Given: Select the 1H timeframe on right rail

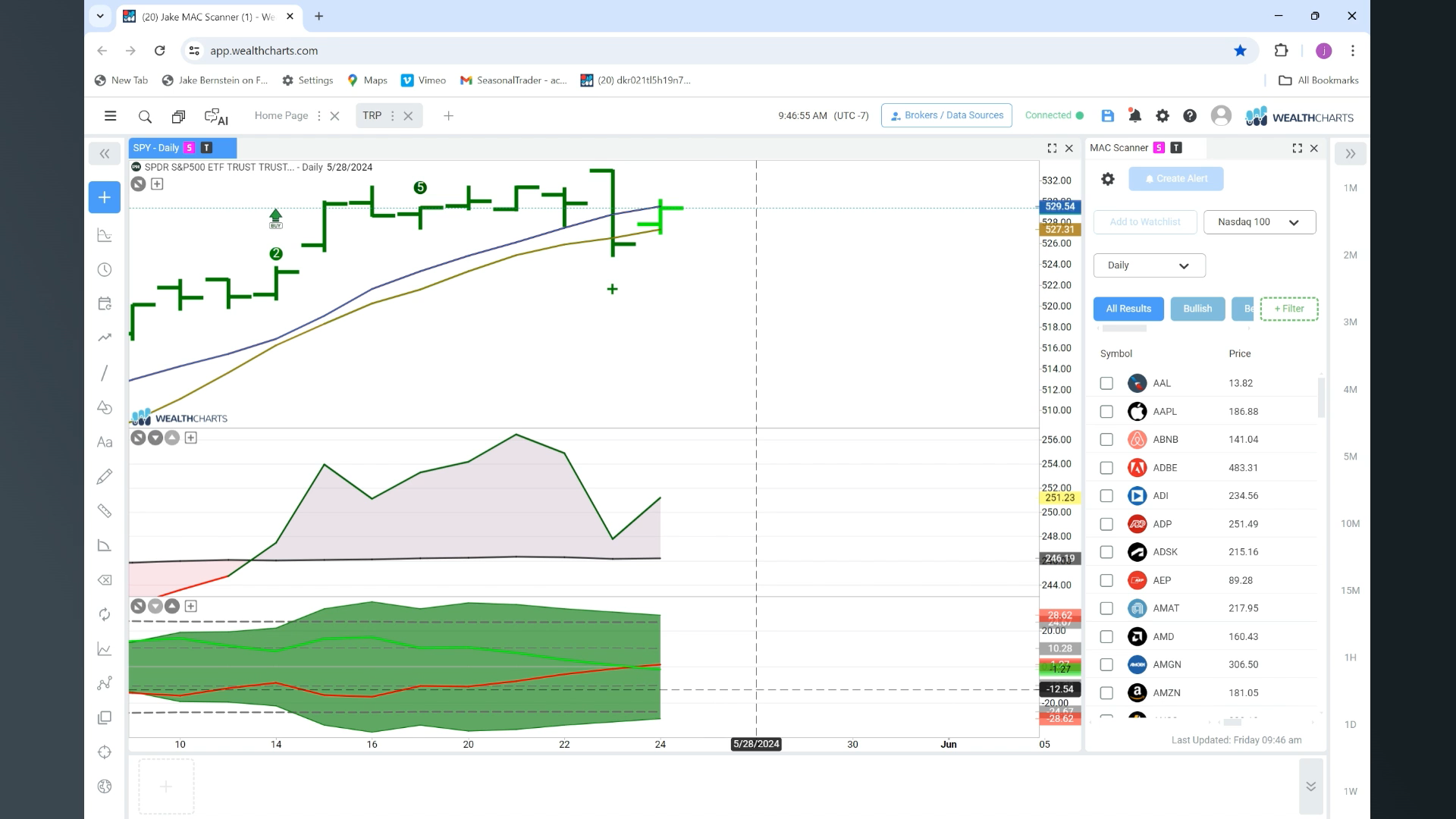Looking at the screenshot, I should pyautogui.click(x=1351, y=657).
